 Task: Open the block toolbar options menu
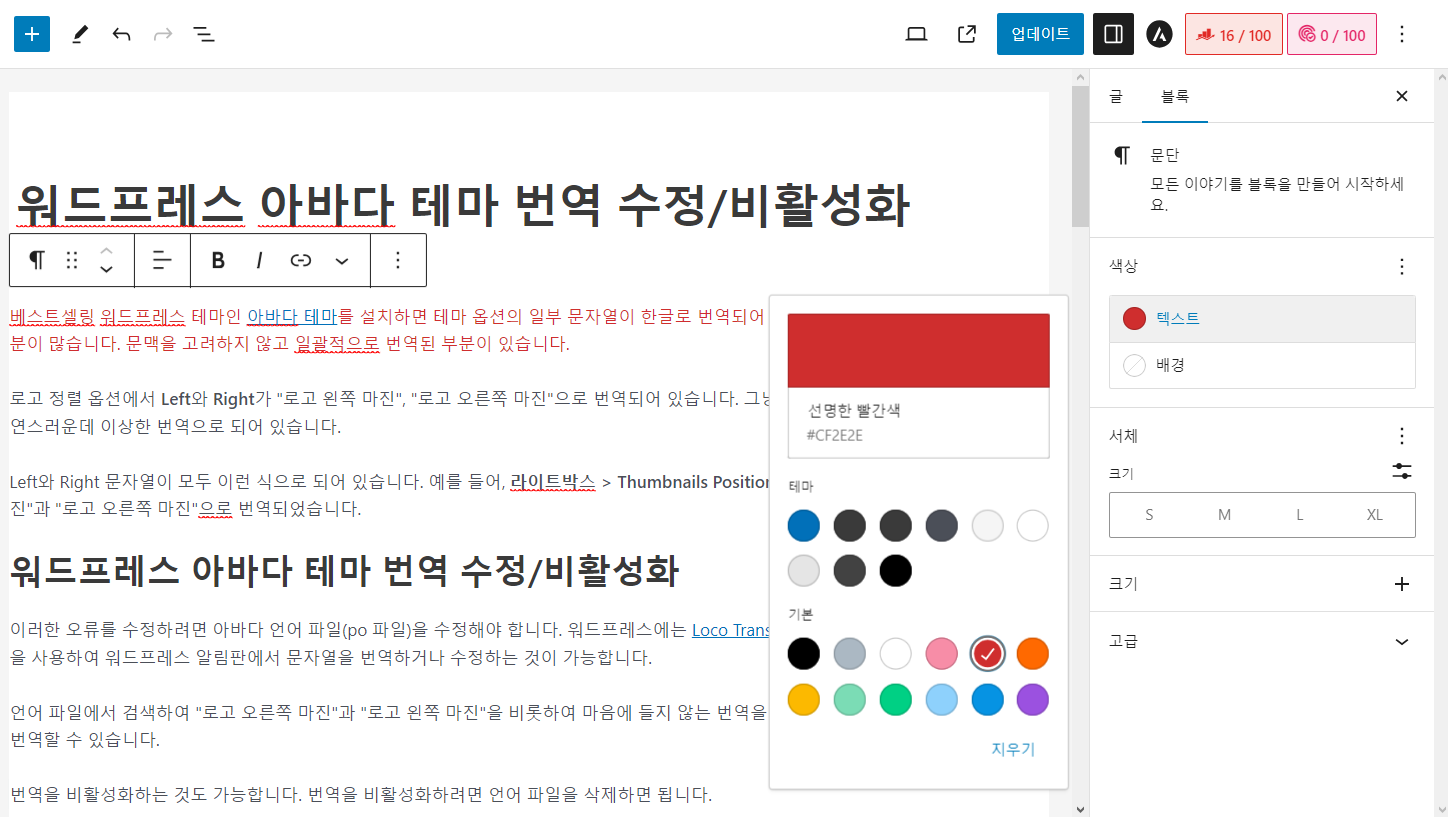click(398, 260)
